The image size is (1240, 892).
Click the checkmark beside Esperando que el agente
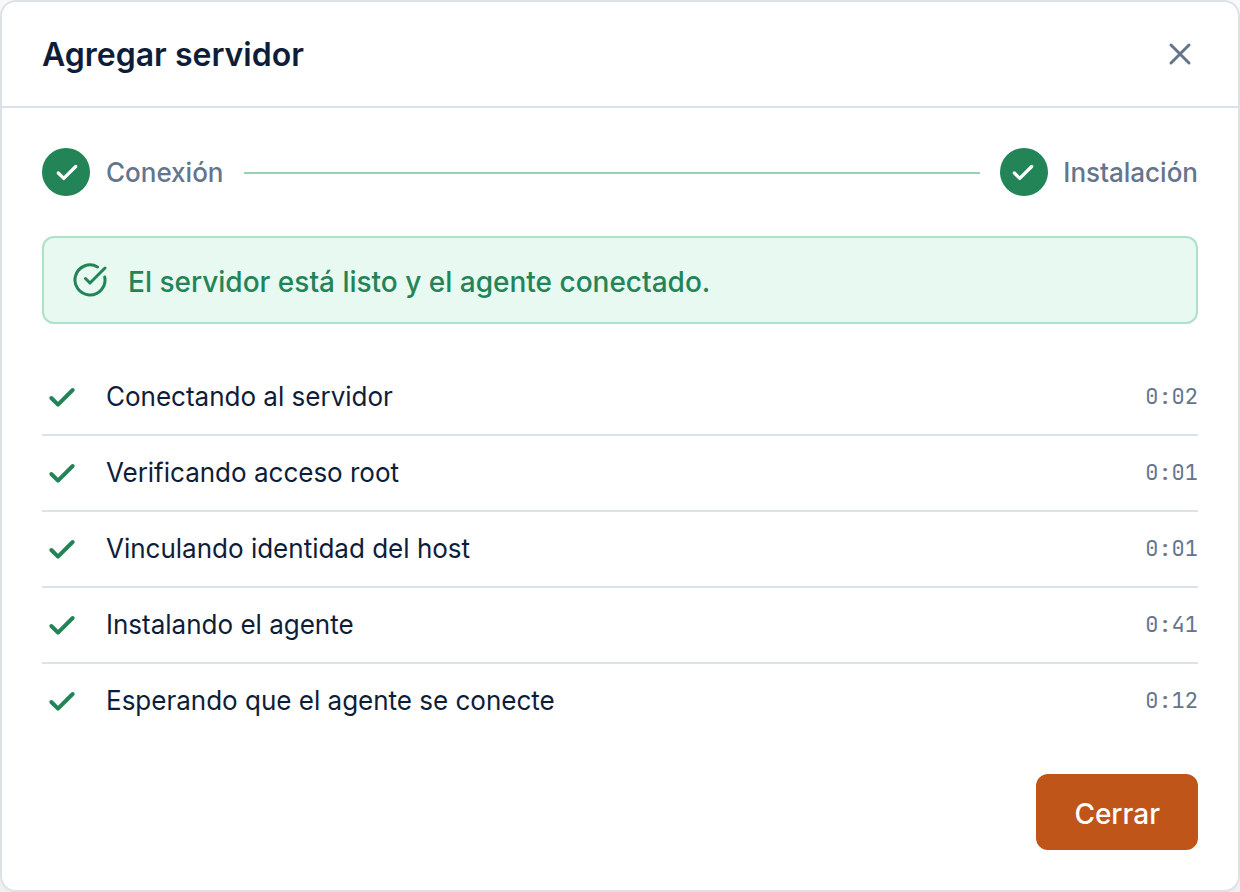[62, 701]
